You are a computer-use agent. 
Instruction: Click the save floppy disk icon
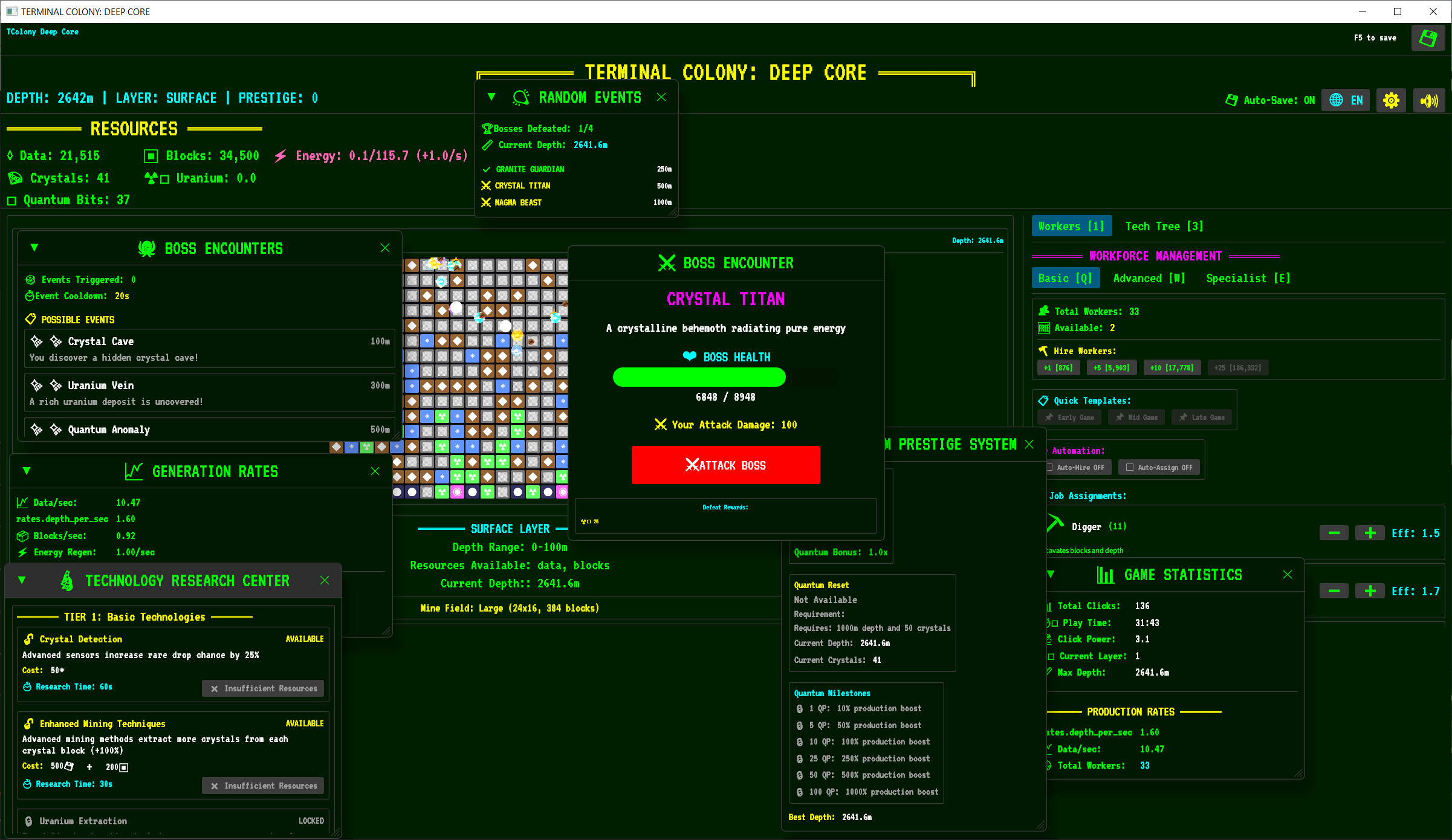click(x=1428, y=37)
